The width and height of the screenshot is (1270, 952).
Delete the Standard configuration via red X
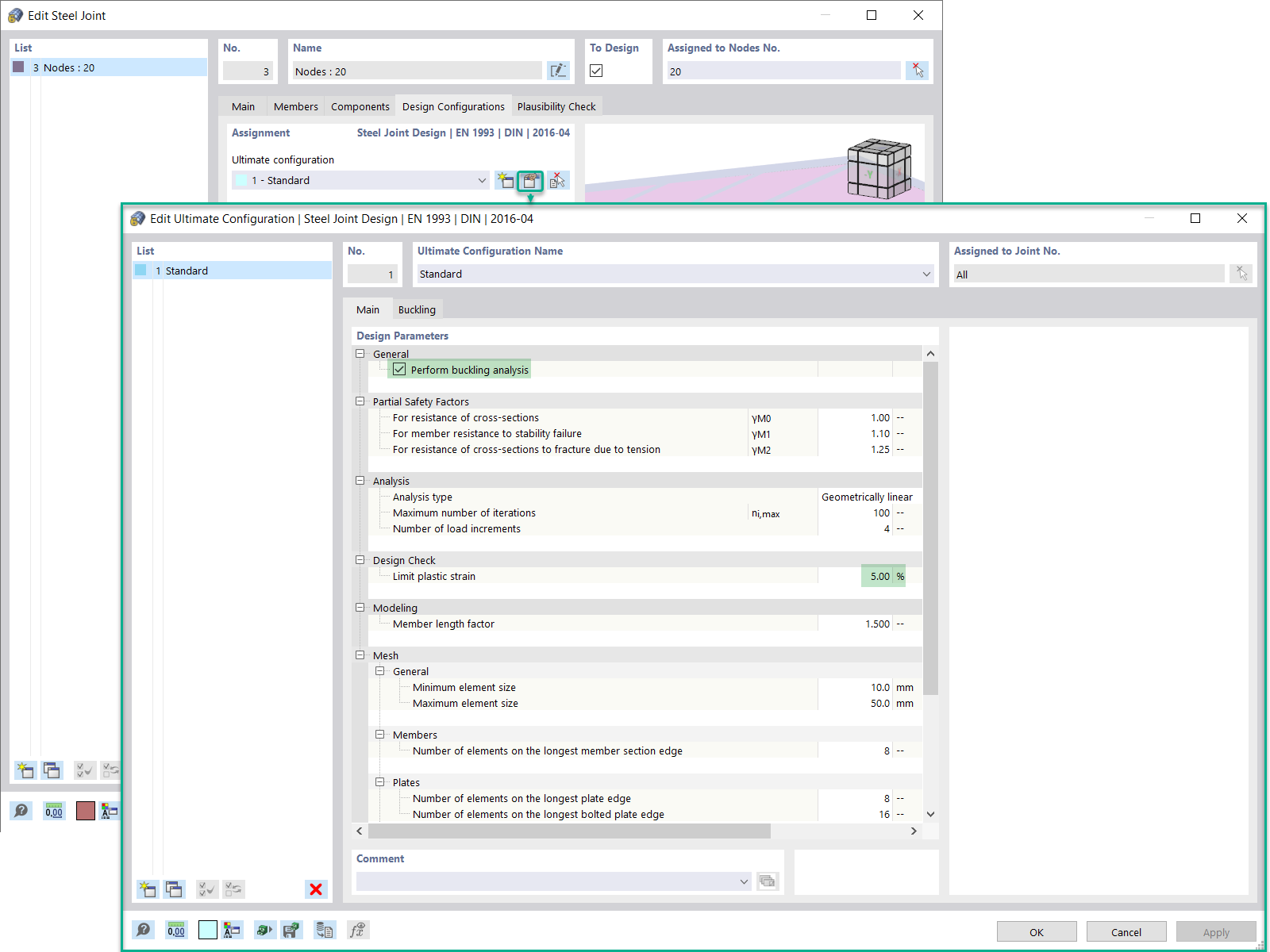(316, 889)
